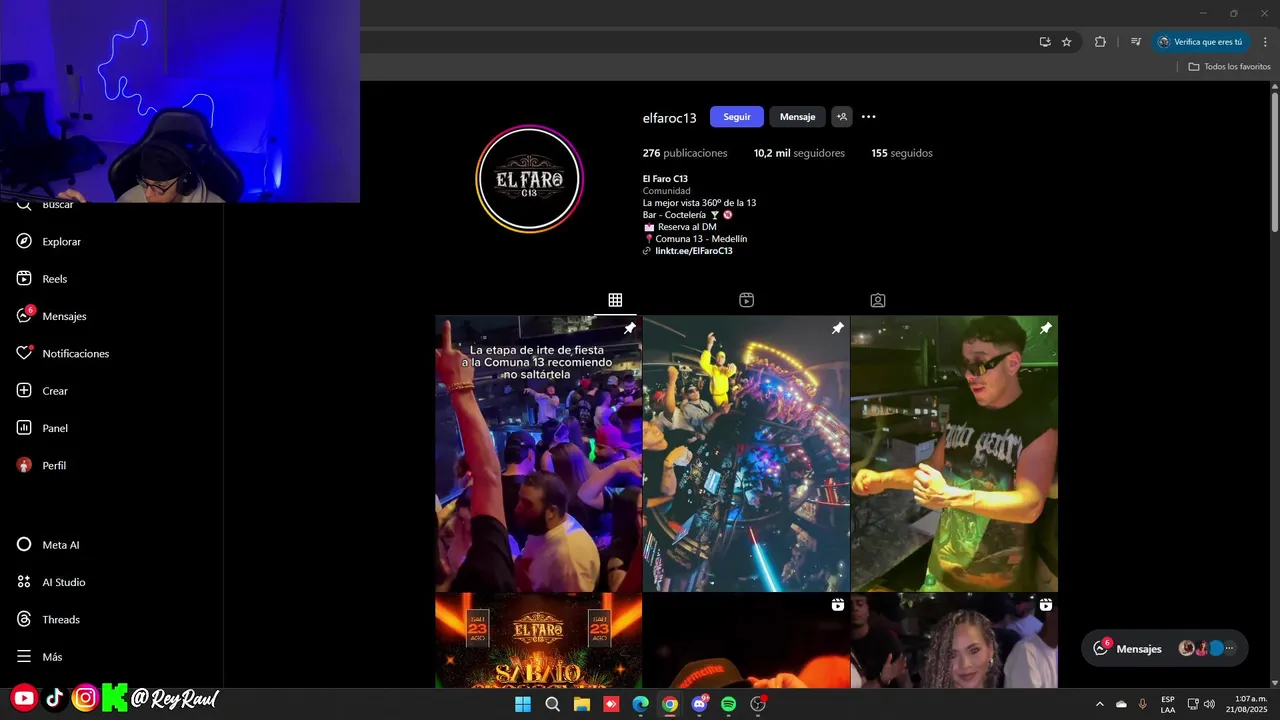Open the Panel dashboard item

coord(55,428)
